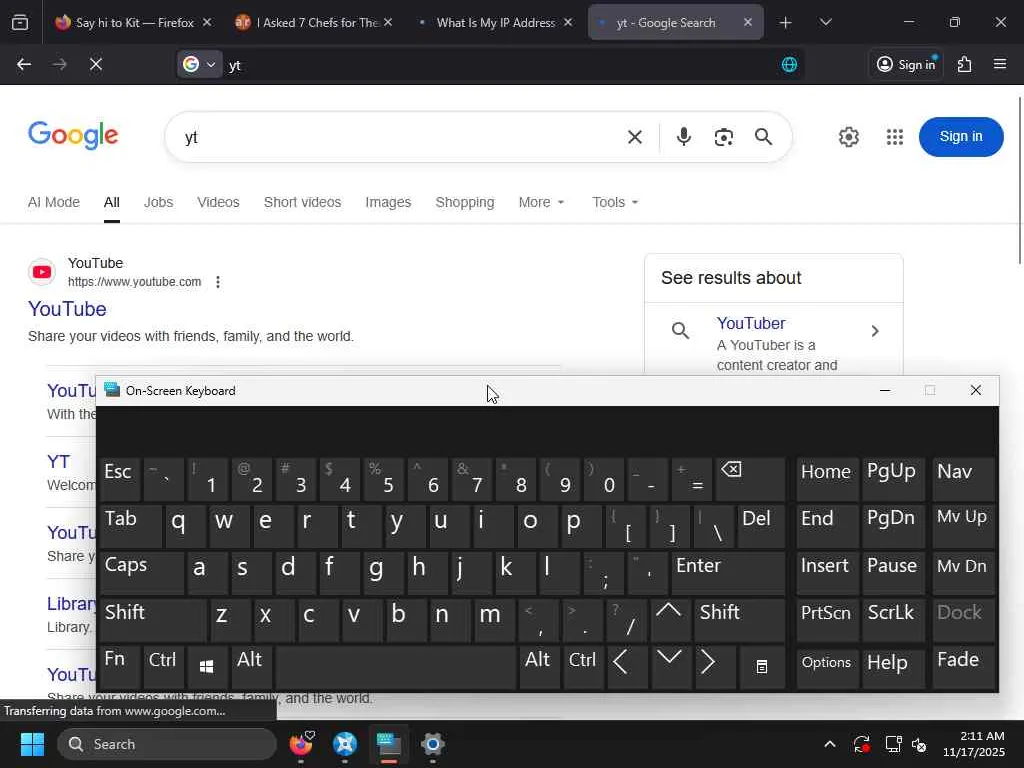Click the down arrow key on On-Screen Keyboard
The image size is (1024, 768).
pyautogui.click(x=670, y=667)
